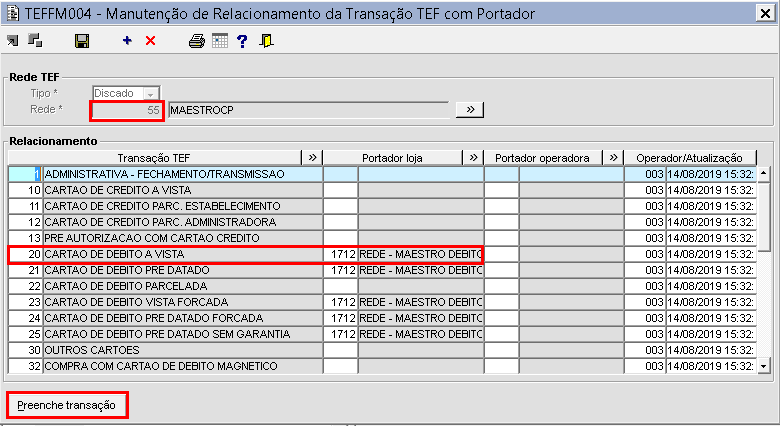Select row CARTAO DE DEBITO PRE DATADO SEM GARANTIA
This screenshot has width=780, height=426.
(x=382, y=334)
